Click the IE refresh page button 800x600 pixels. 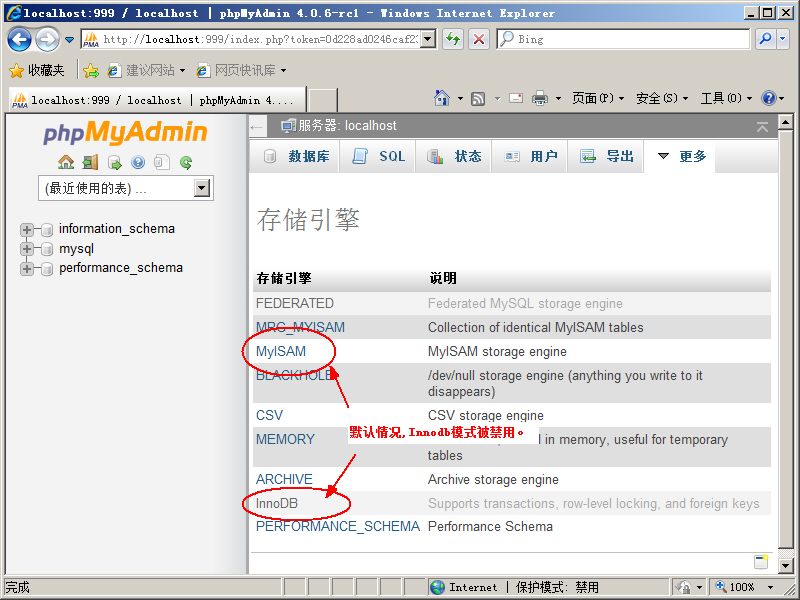coord(453,39)
